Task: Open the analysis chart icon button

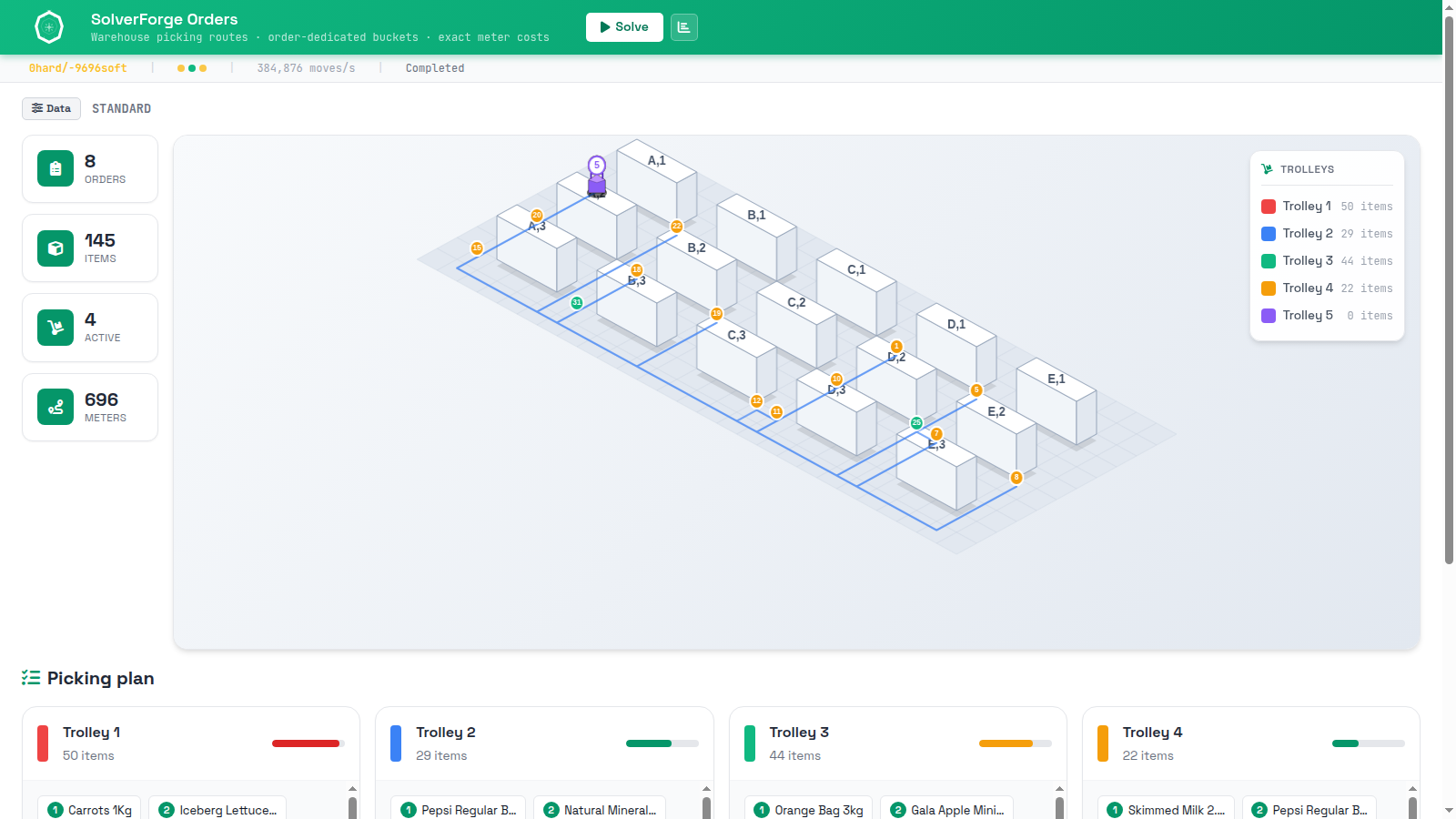Action: (684, 27)
